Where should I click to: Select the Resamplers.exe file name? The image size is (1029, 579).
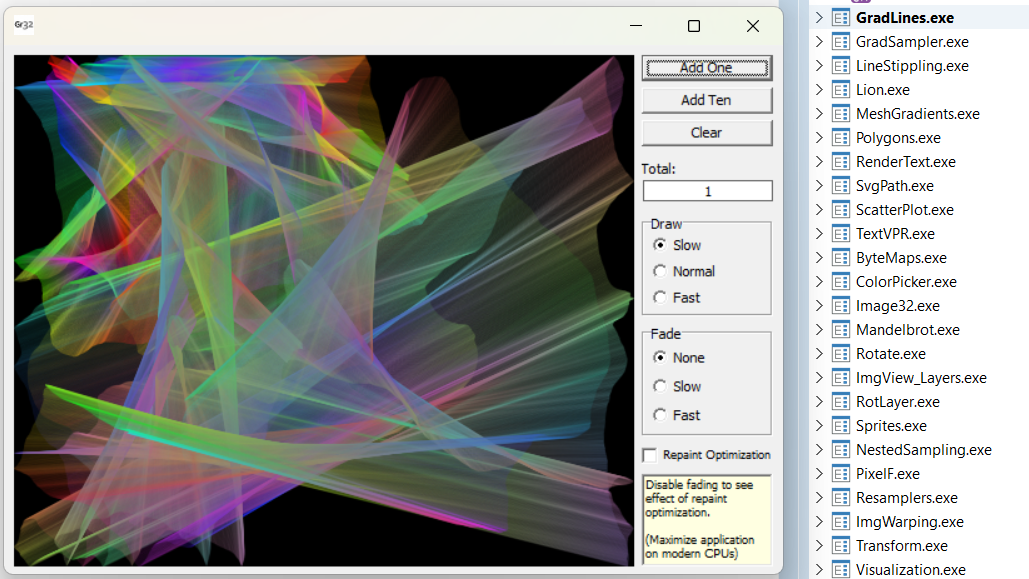[x=907, y=498]
